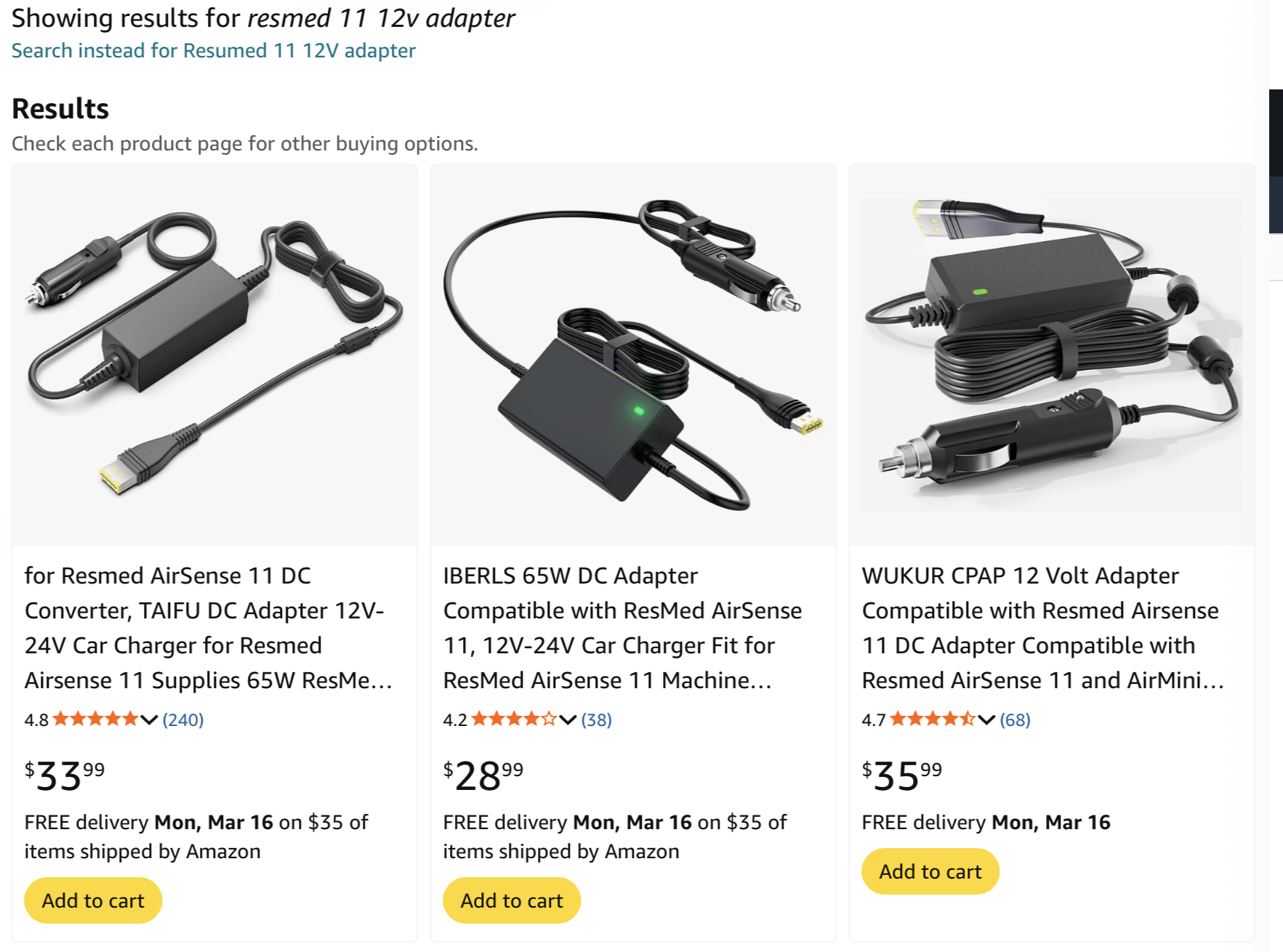The height and width of the screenshot is (952, 1283).
Task: Expand rating breakdown chevron for 4.8-star product
Action: 149,720
